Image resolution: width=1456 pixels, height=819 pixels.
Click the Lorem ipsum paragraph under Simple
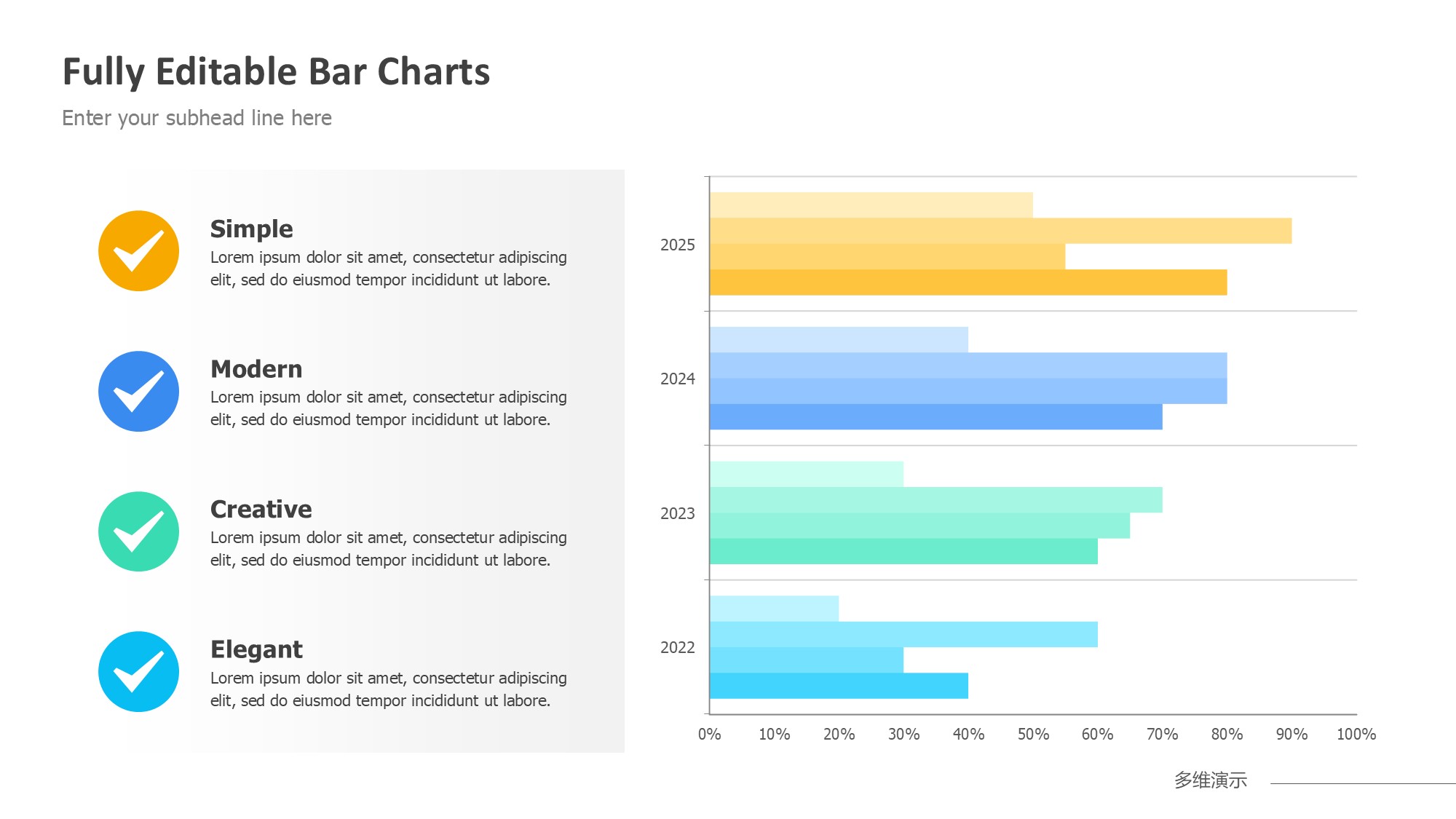pos(388,269)
